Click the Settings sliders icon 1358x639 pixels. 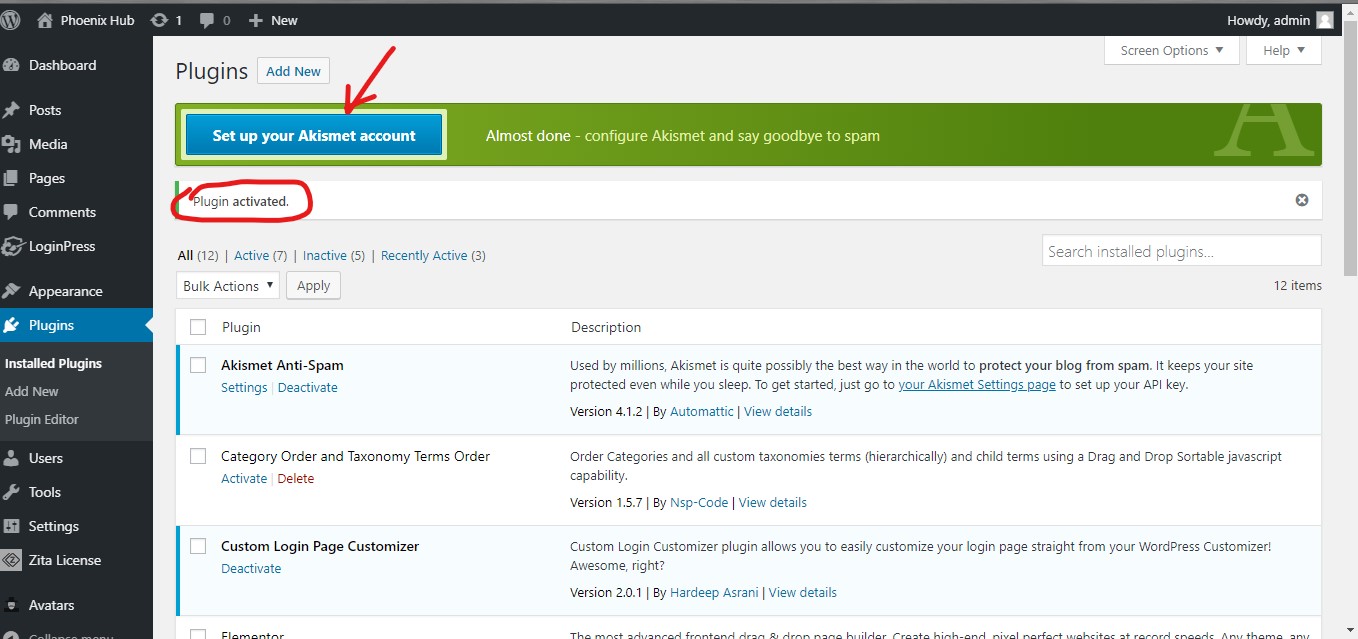(x=12, y=526)
